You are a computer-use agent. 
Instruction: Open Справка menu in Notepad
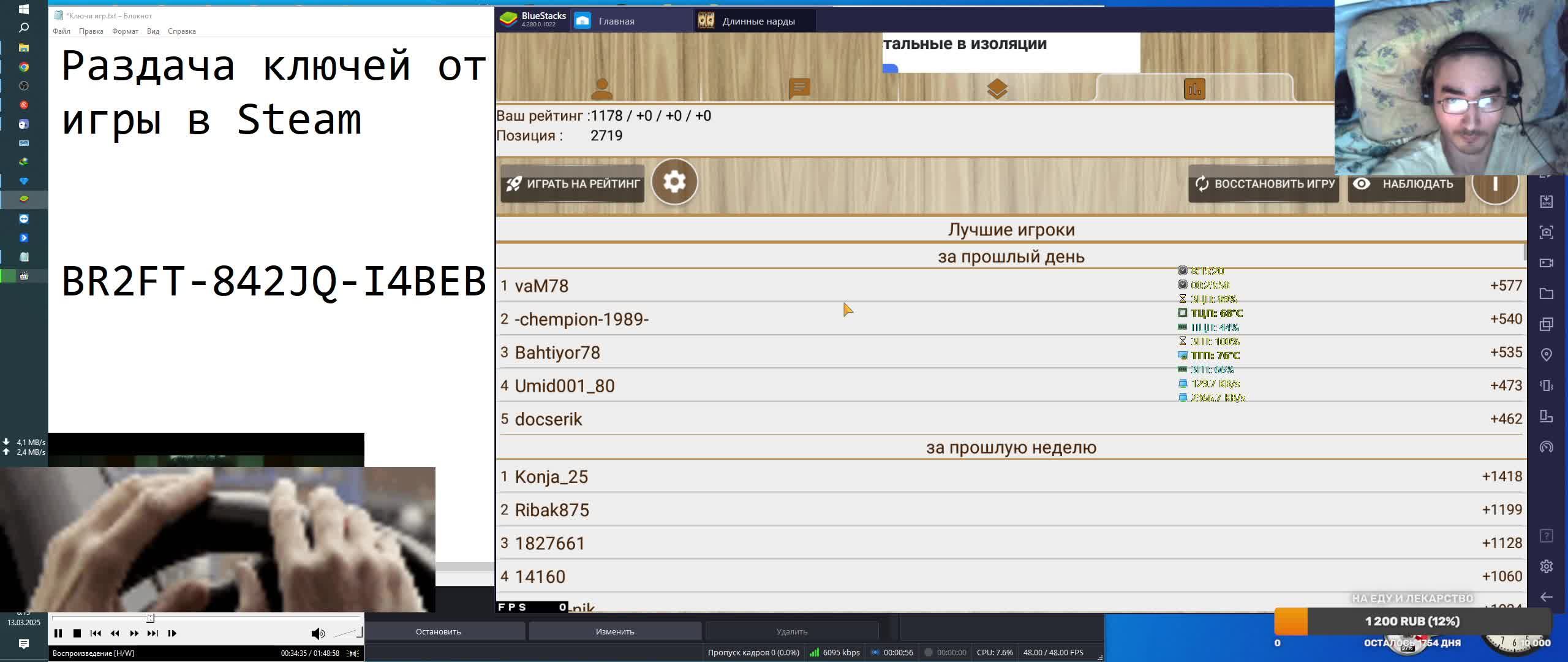click(182, 31)
